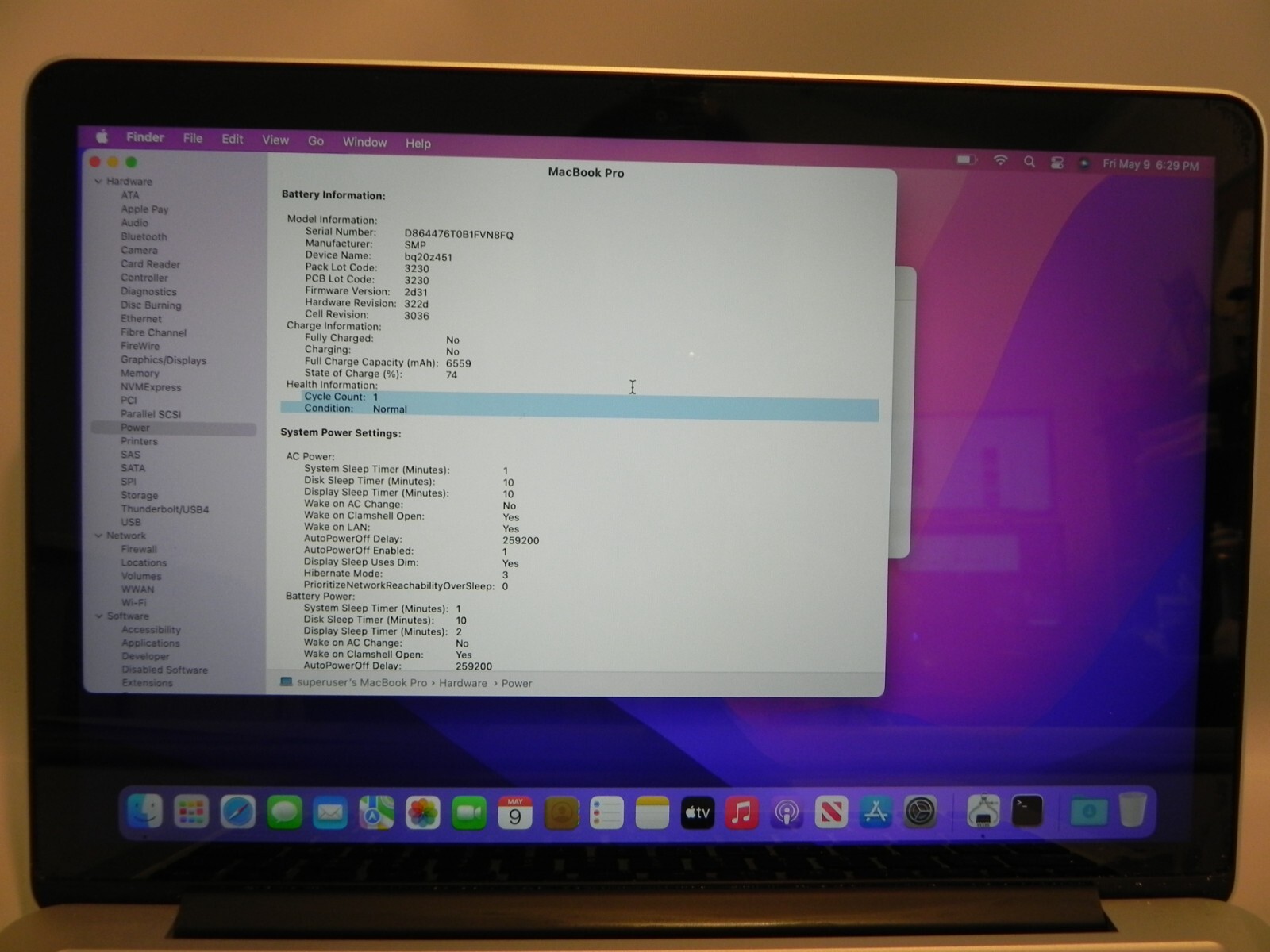This screenshot has height=952, width=1270.
Task: Select Disabled Software in the sidebar
Action: click(164, 670)
